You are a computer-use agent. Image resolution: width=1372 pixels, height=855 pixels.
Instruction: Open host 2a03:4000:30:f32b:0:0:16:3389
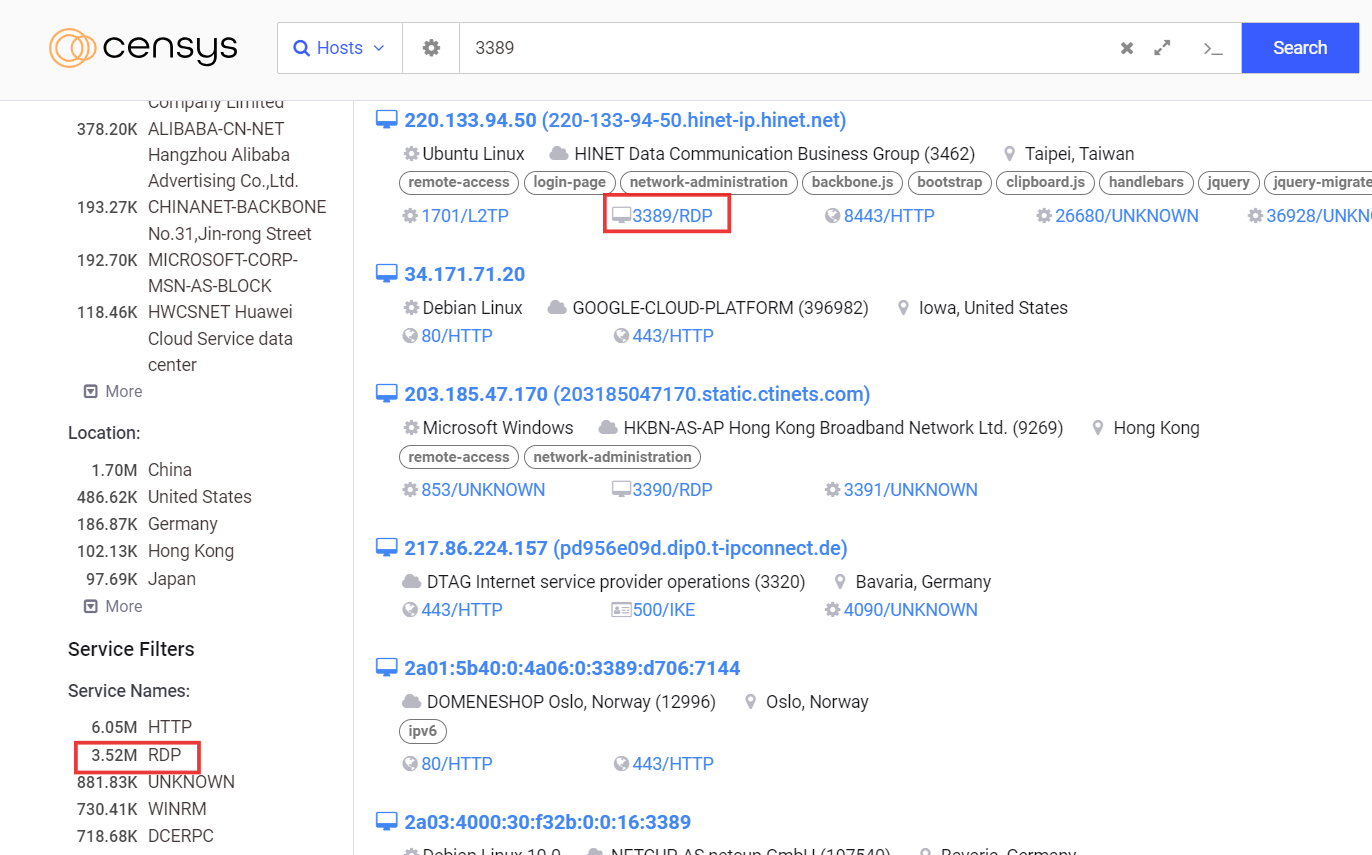(547, 822)
